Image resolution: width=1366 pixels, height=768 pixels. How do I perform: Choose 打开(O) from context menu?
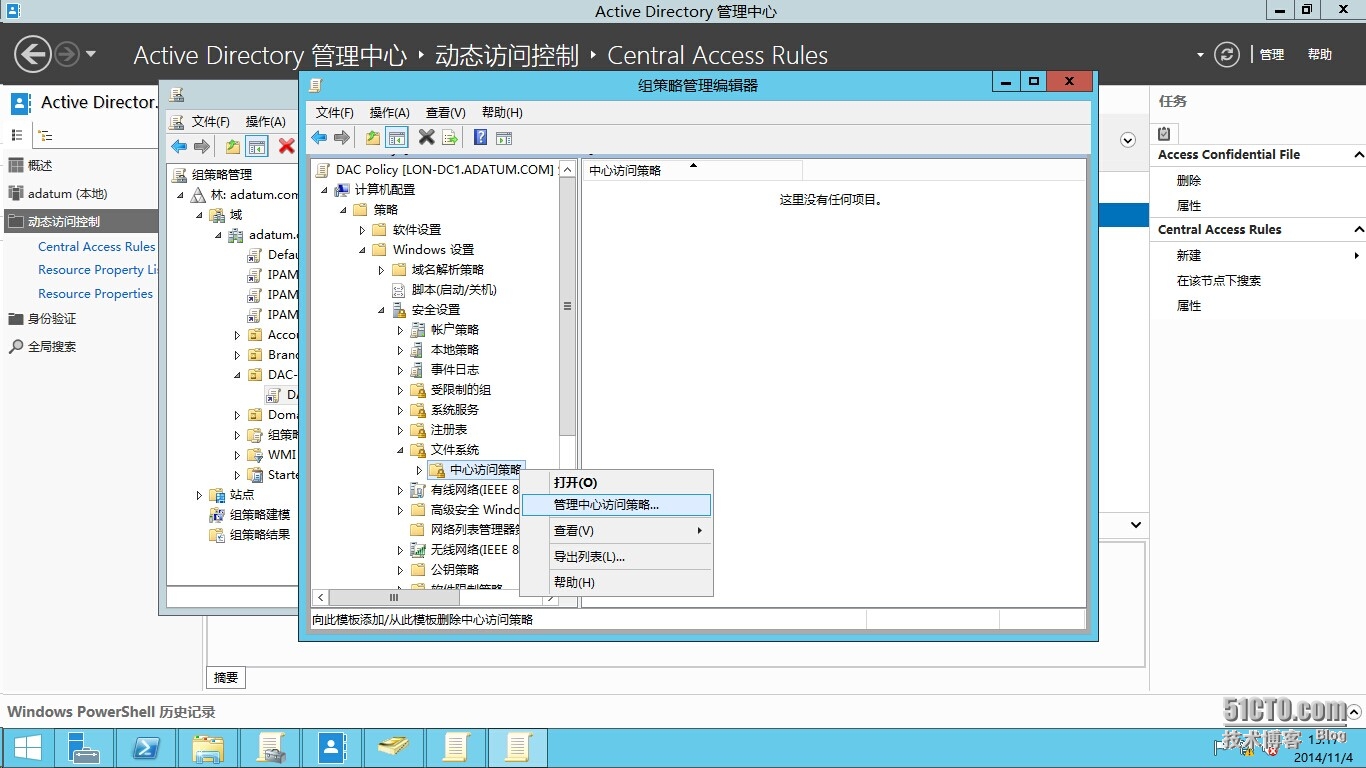coord(616,483)
